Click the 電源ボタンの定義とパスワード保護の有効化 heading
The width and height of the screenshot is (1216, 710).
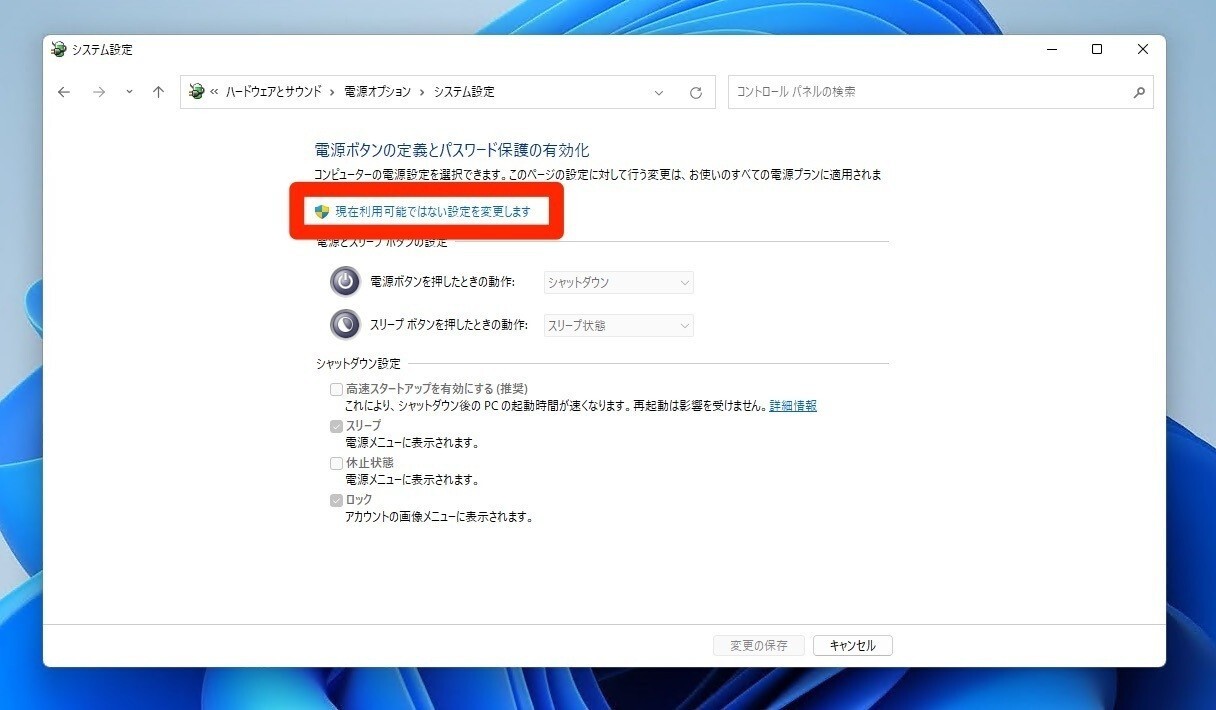tap(452, 150)
